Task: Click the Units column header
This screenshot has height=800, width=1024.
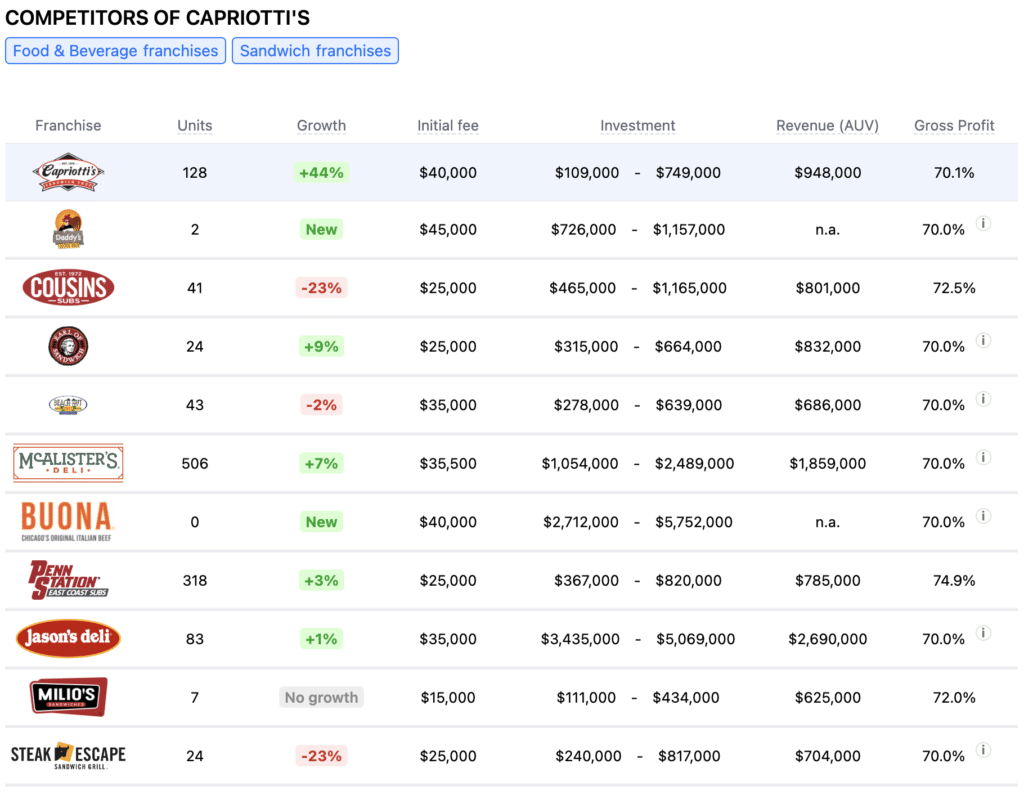Action: pos(195,125)
